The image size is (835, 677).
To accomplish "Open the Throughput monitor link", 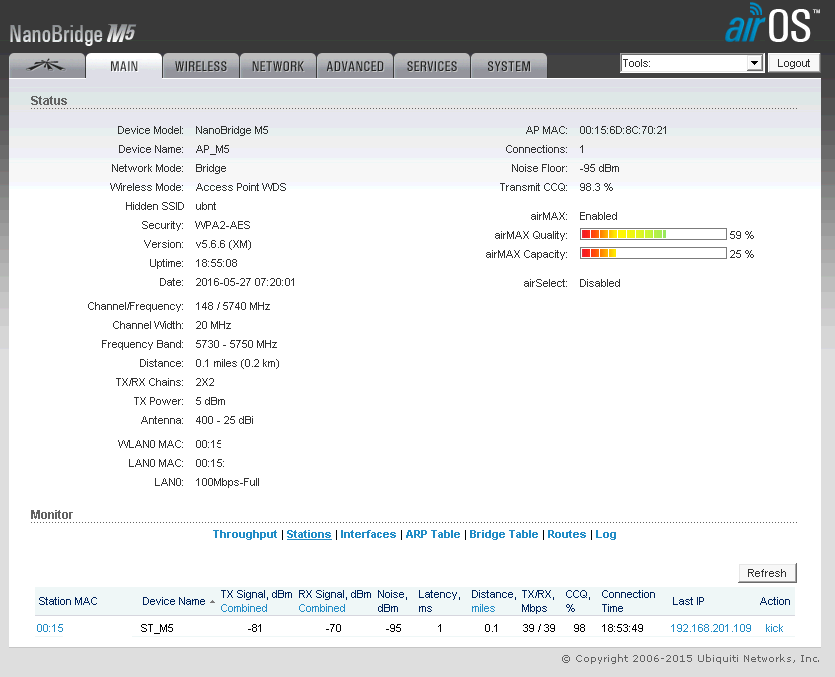I will pos(245,534).
